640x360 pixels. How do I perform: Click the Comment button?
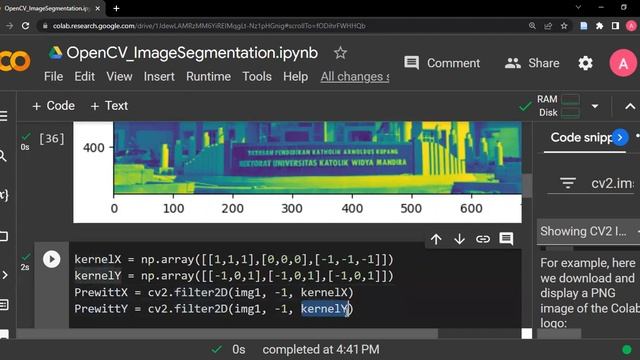coord(442,63)
